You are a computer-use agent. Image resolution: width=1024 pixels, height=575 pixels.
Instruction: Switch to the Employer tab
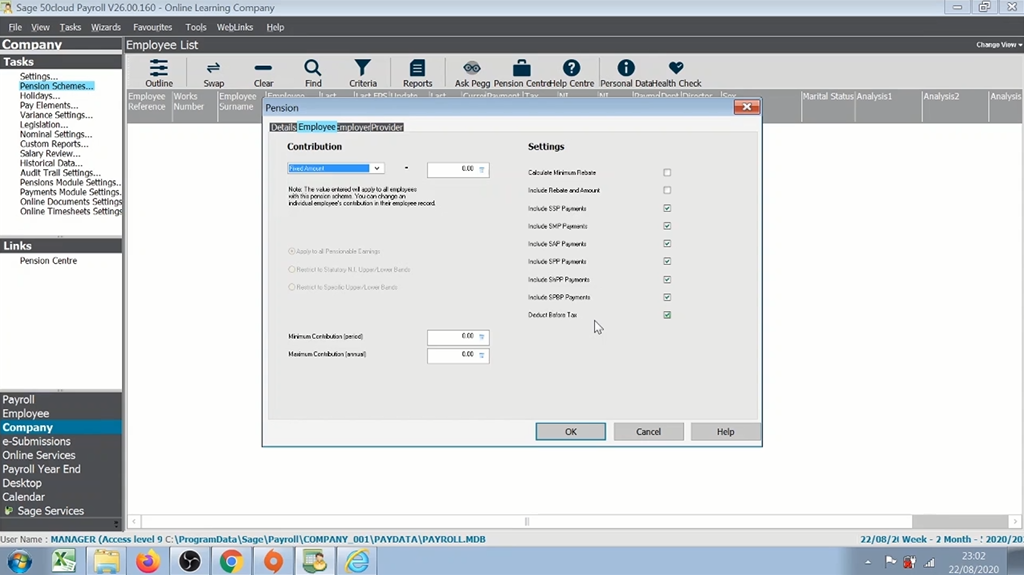[x=354, y=127]
